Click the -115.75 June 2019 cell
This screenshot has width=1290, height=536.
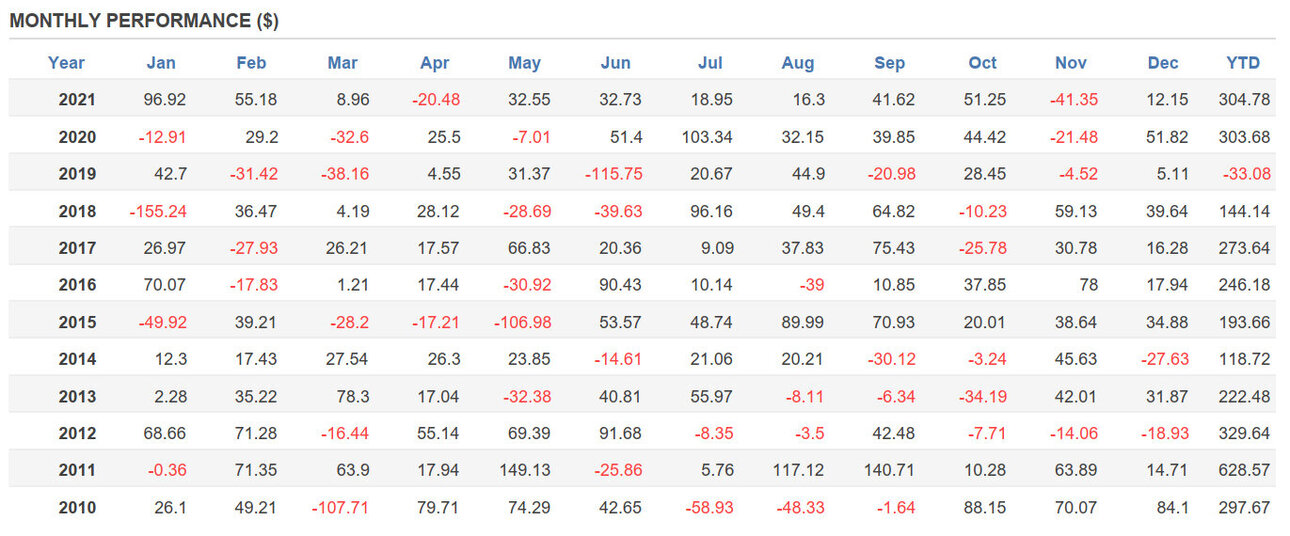pyautogui.click(x=613, y=174)
